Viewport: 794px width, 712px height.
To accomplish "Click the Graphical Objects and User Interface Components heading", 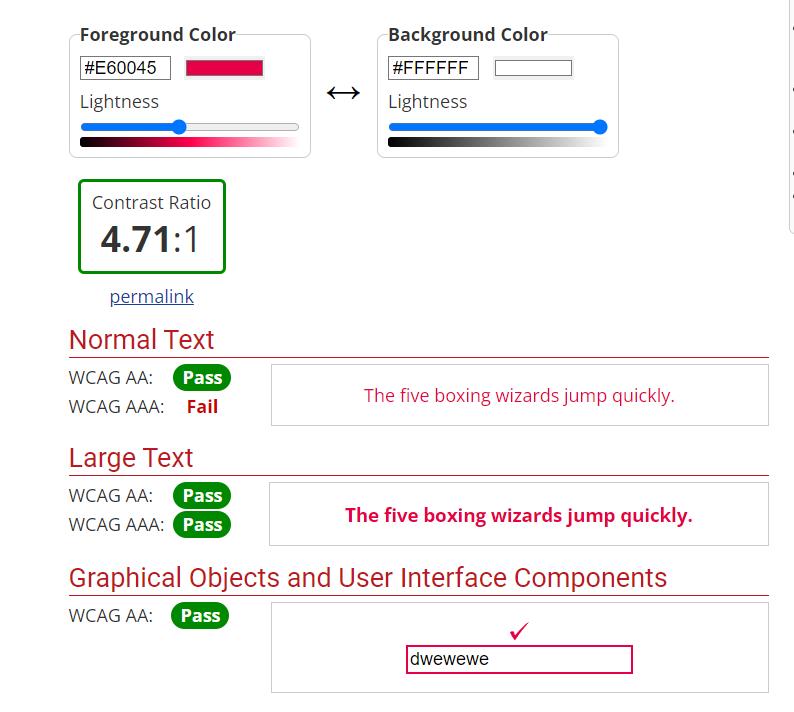I will click(368, 578).
